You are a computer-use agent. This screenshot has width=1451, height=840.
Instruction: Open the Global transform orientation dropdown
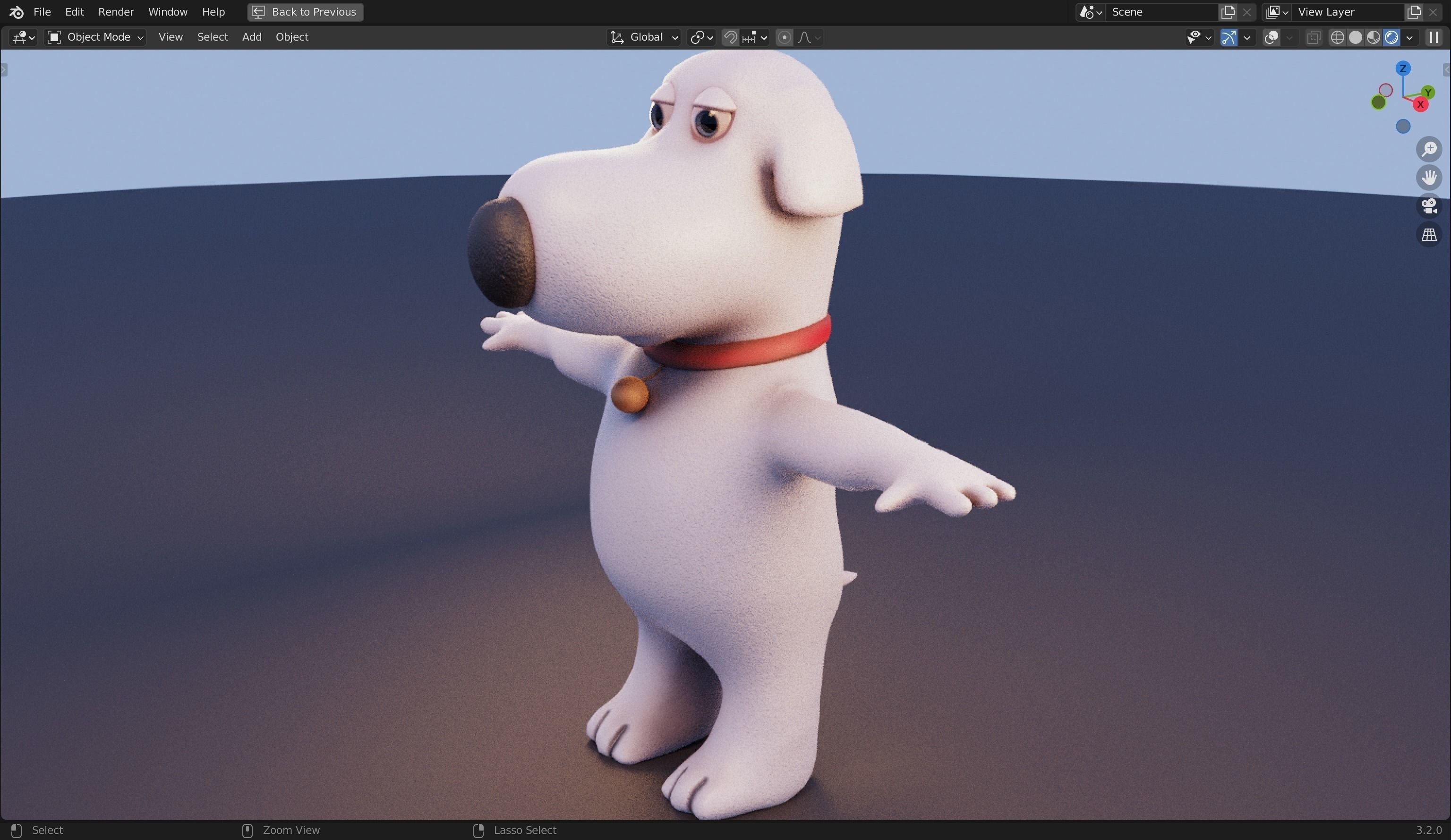pyautogui.click(x=644, y=37)
